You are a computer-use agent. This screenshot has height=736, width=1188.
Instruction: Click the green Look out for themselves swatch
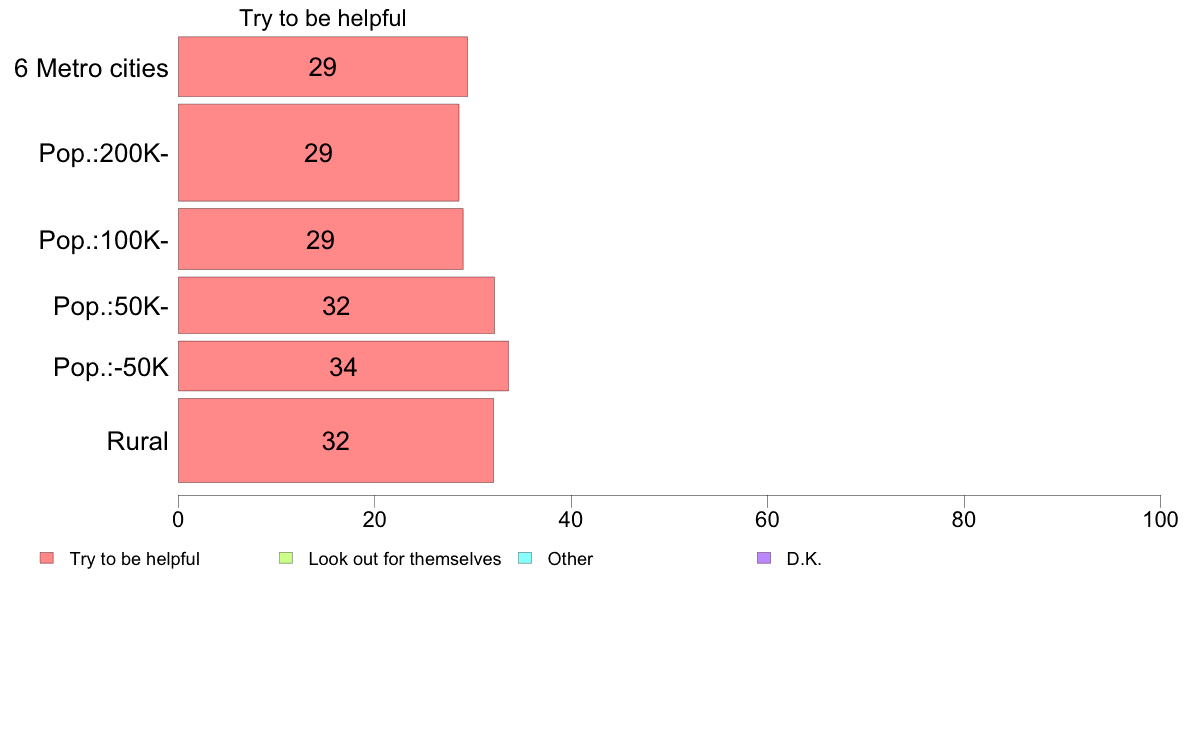click(x=286, y=558)
